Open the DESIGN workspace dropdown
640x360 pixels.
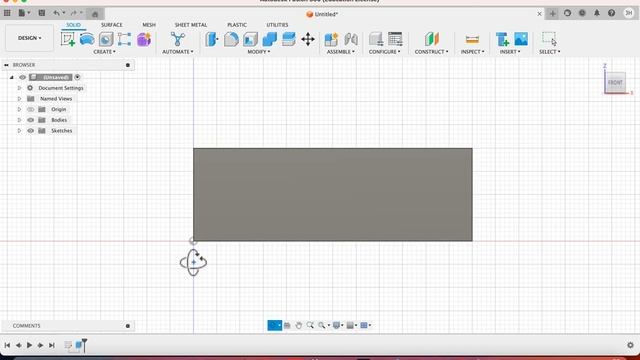(x=29, y=38)
